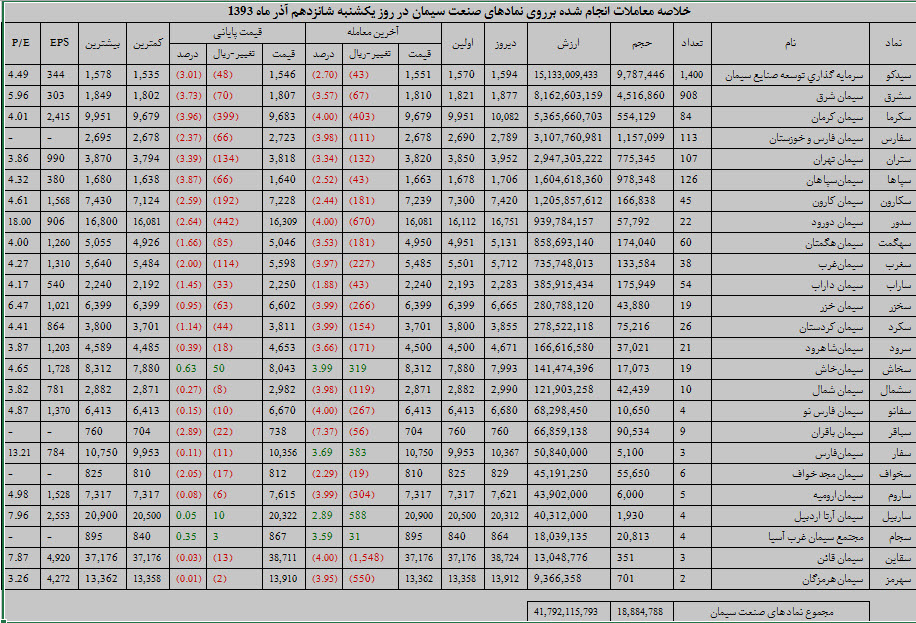The height and width of the screenshot is (623, 916).
Task: Select the name سیمان داراب
Action: tap(837, 286)
